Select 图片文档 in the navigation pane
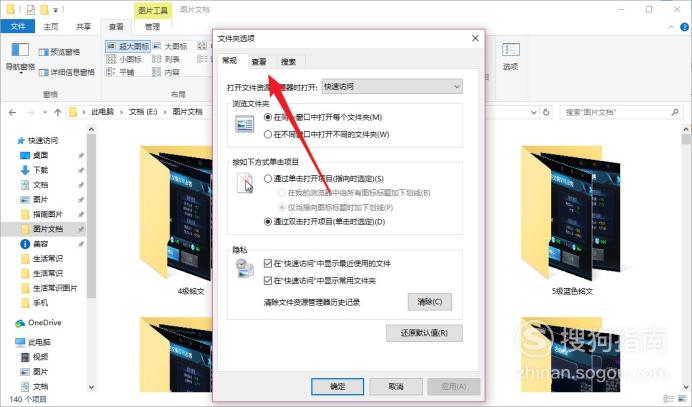This screenshot has height=407, width=692. click(x=48, y=229)
